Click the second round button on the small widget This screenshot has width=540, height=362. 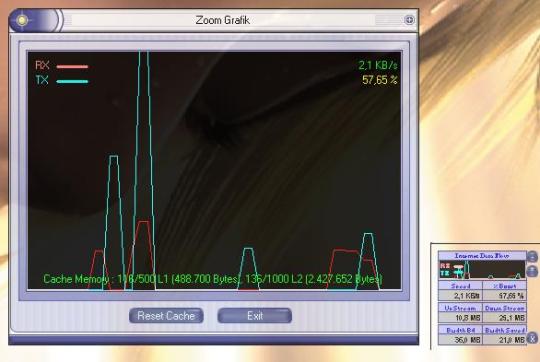pos(532,271)
